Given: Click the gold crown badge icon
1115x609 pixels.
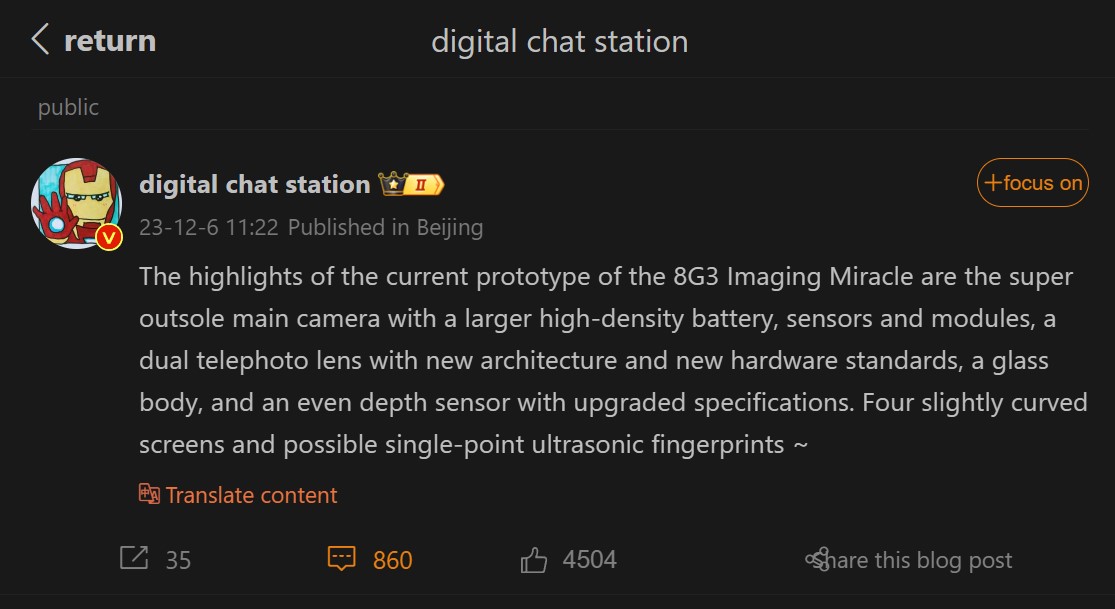Looking at the screenshot, I should (x=392, y=184).
